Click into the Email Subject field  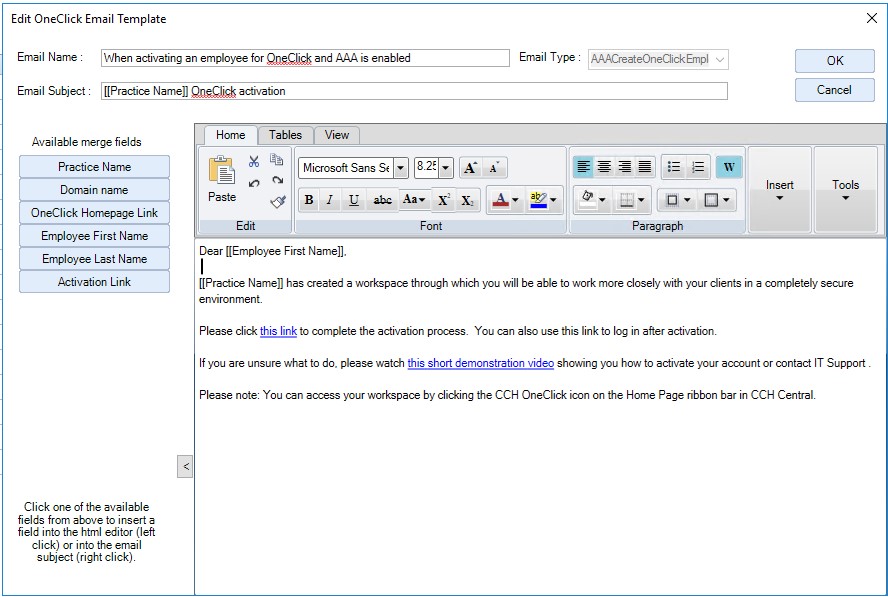click(414, 91)
